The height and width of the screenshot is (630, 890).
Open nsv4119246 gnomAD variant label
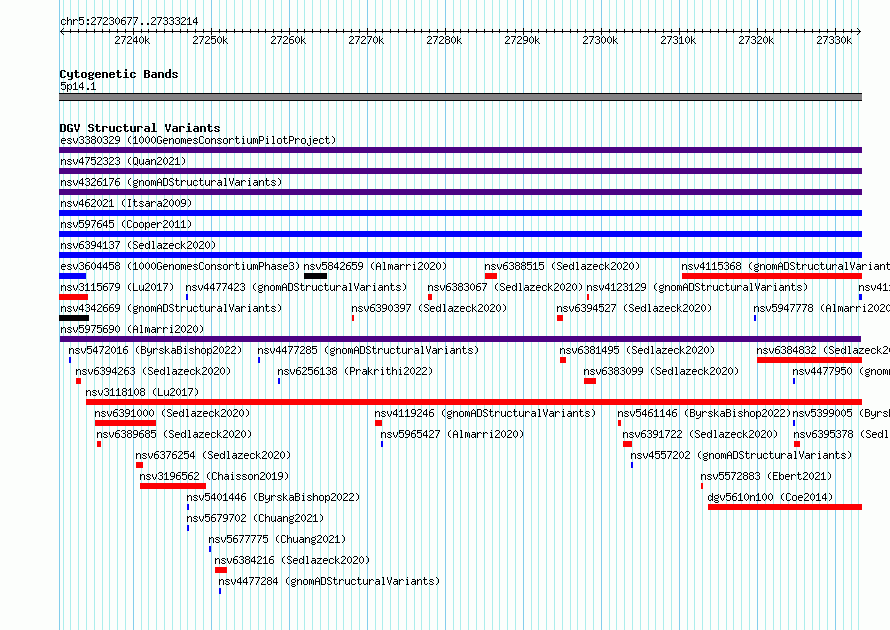point(485,413)
